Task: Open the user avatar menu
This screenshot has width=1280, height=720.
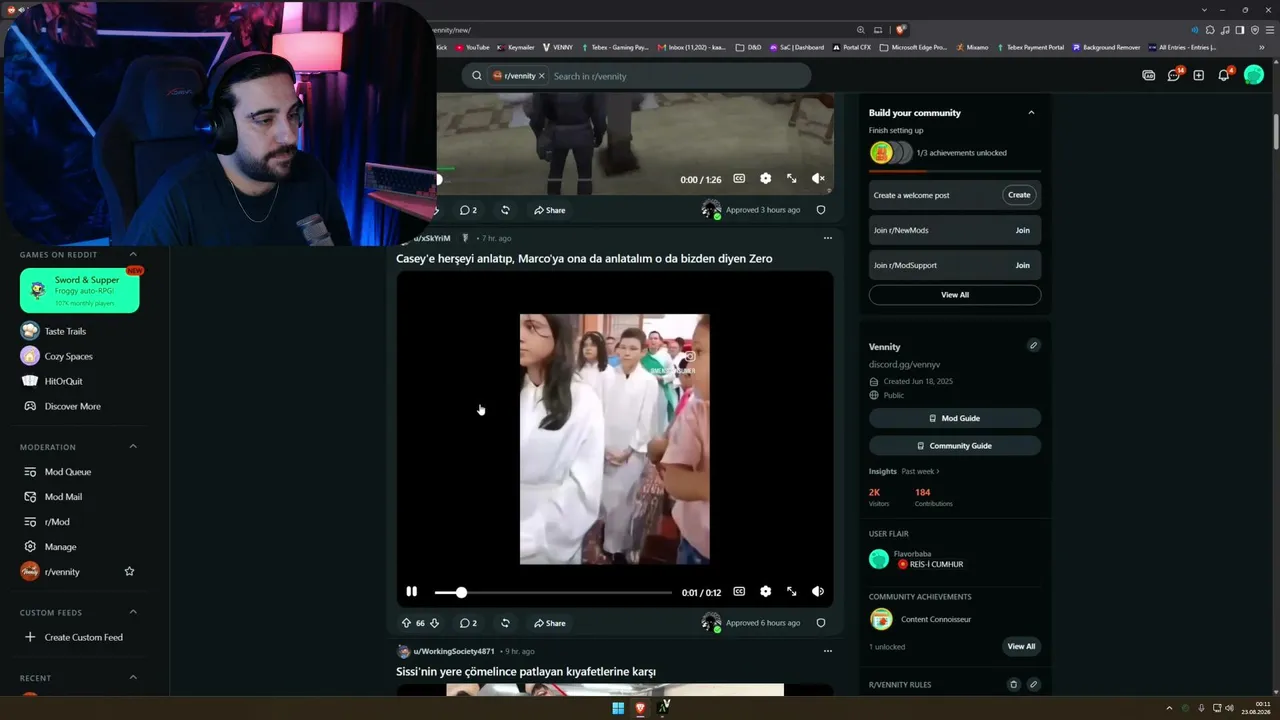Action: 1254,75
